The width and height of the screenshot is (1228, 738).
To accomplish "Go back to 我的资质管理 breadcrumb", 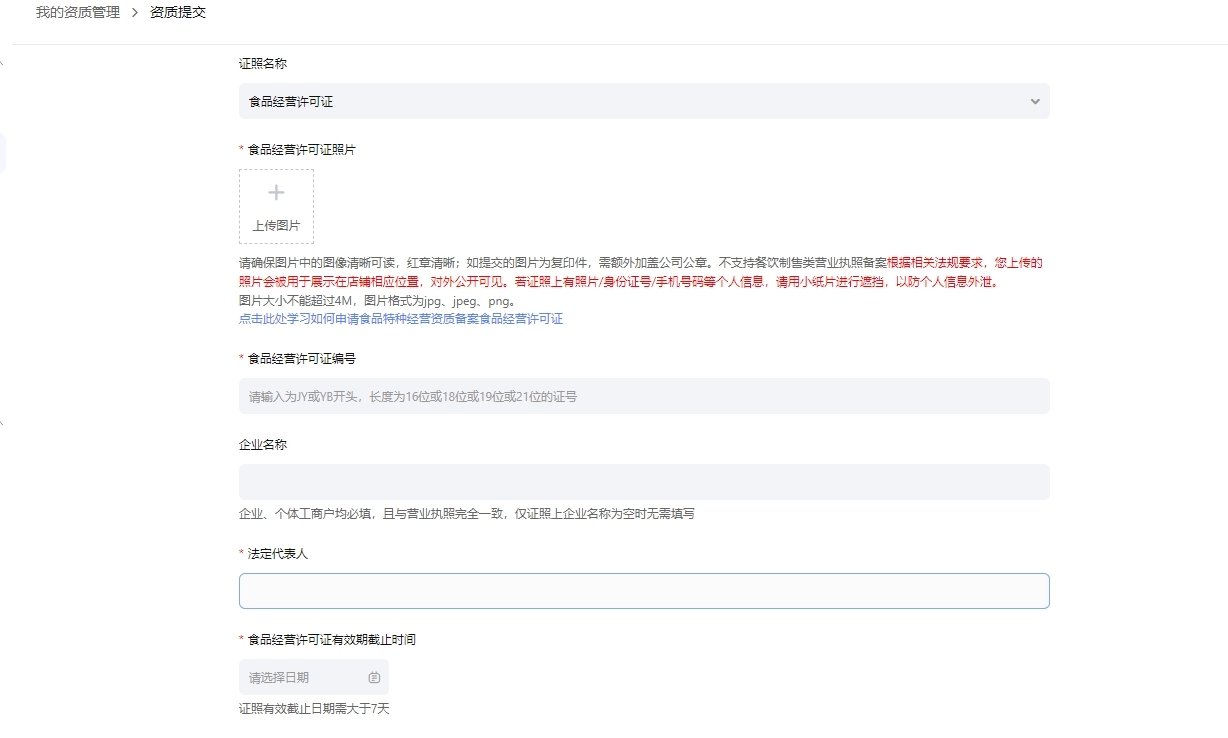I will point(77,13).
